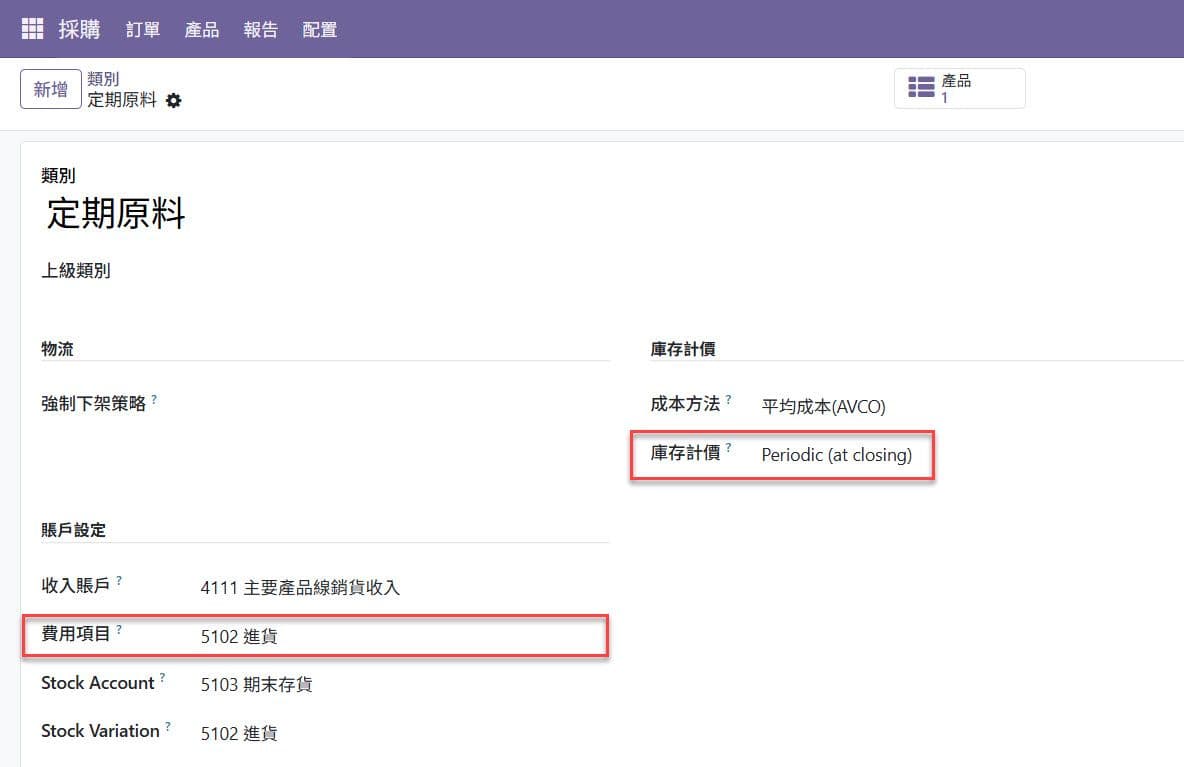Click the list icon on 產品 stat button

click(920, 88)
